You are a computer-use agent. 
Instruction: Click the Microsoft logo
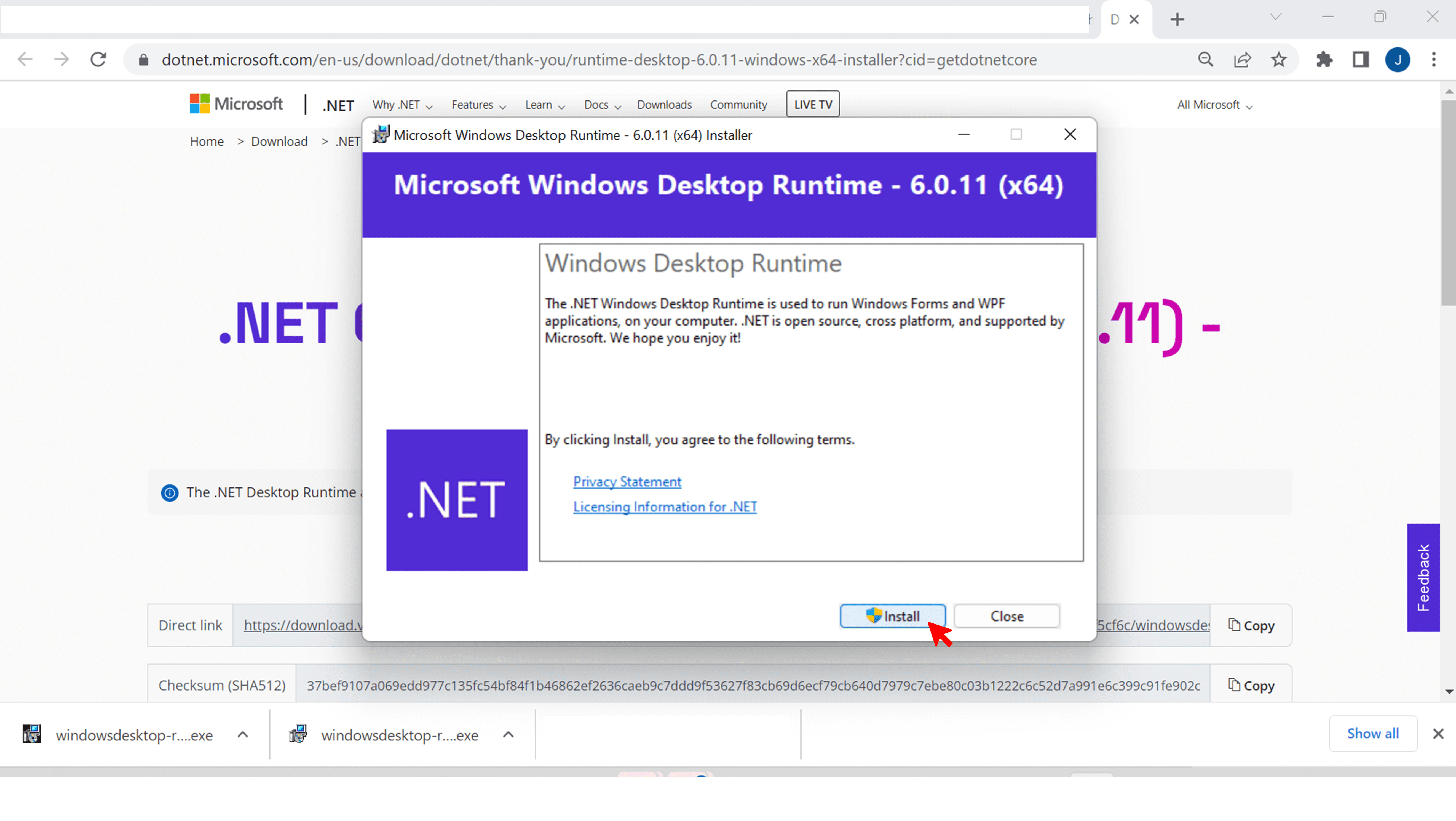pos(236,104)
